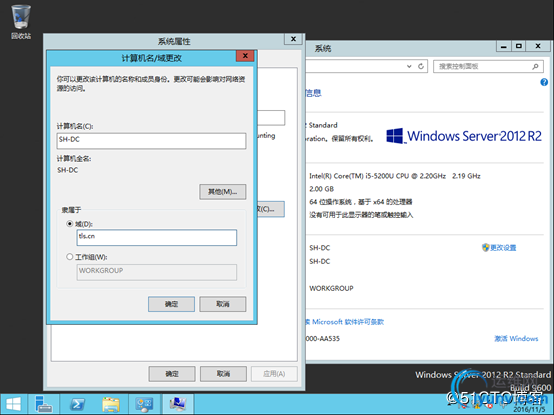This screenshot has width=554, height=415.
Task: Open the 更改设置 link
Action: coord(503,248)
